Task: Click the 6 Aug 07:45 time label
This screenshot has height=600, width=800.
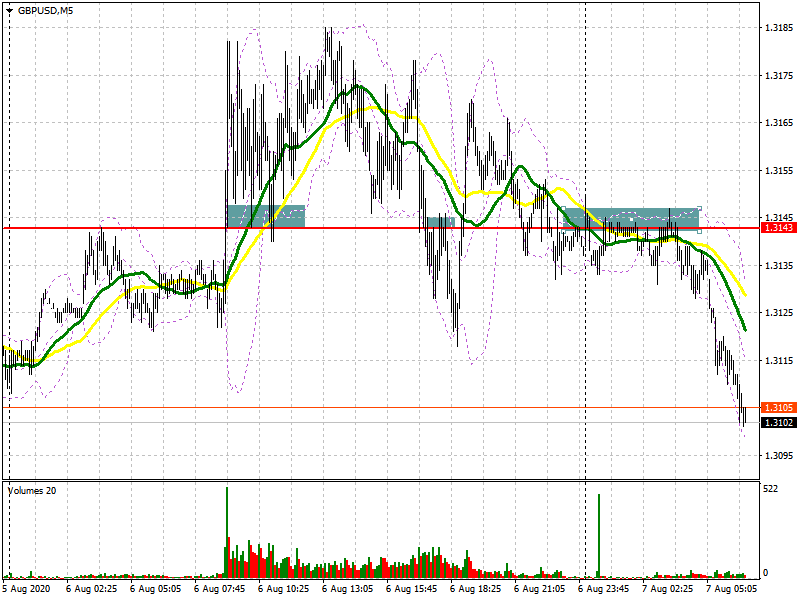Action: pos(219,589)
